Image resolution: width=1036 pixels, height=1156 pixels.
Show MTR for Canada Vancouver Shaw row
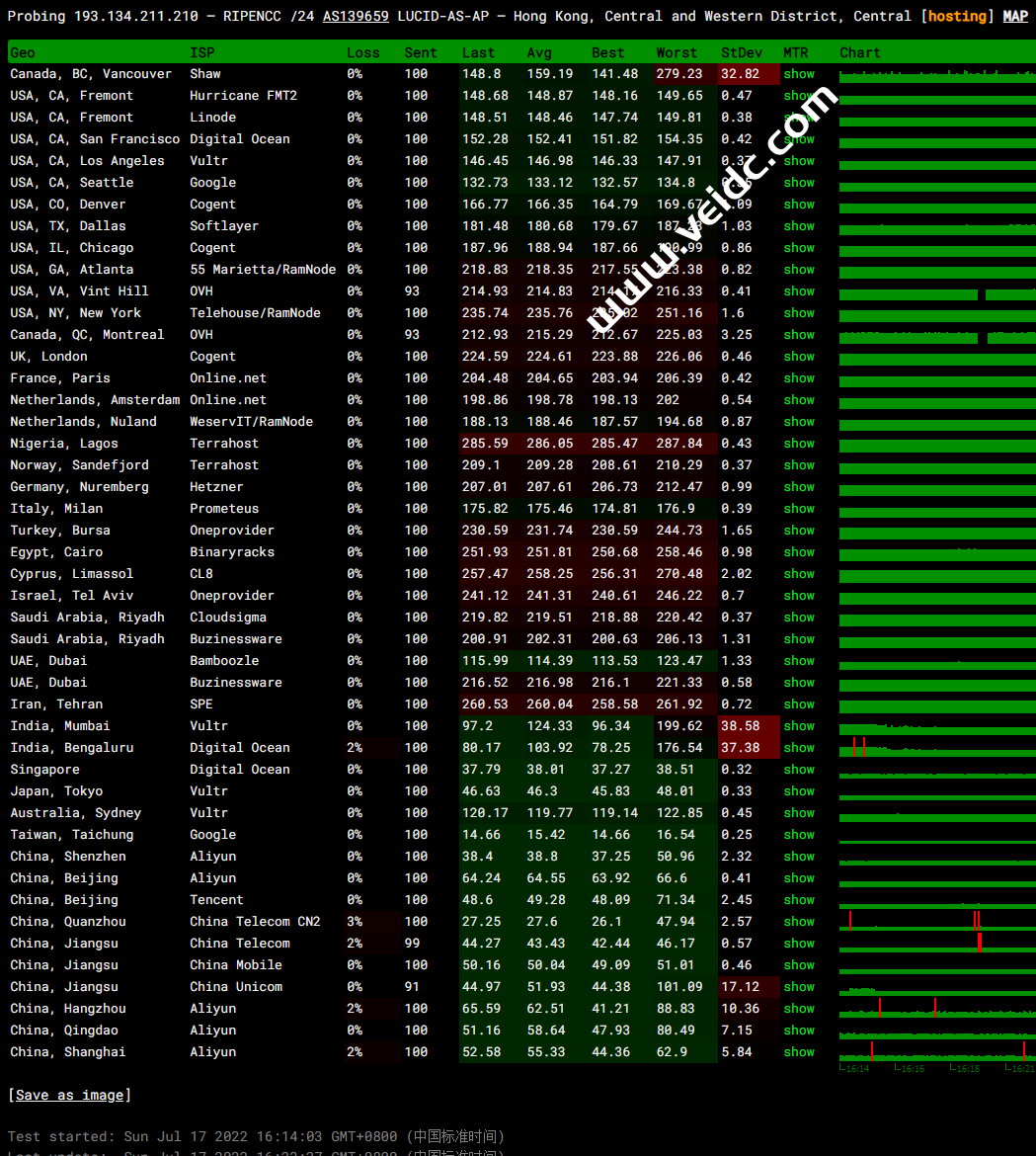[x=799, y=74]
